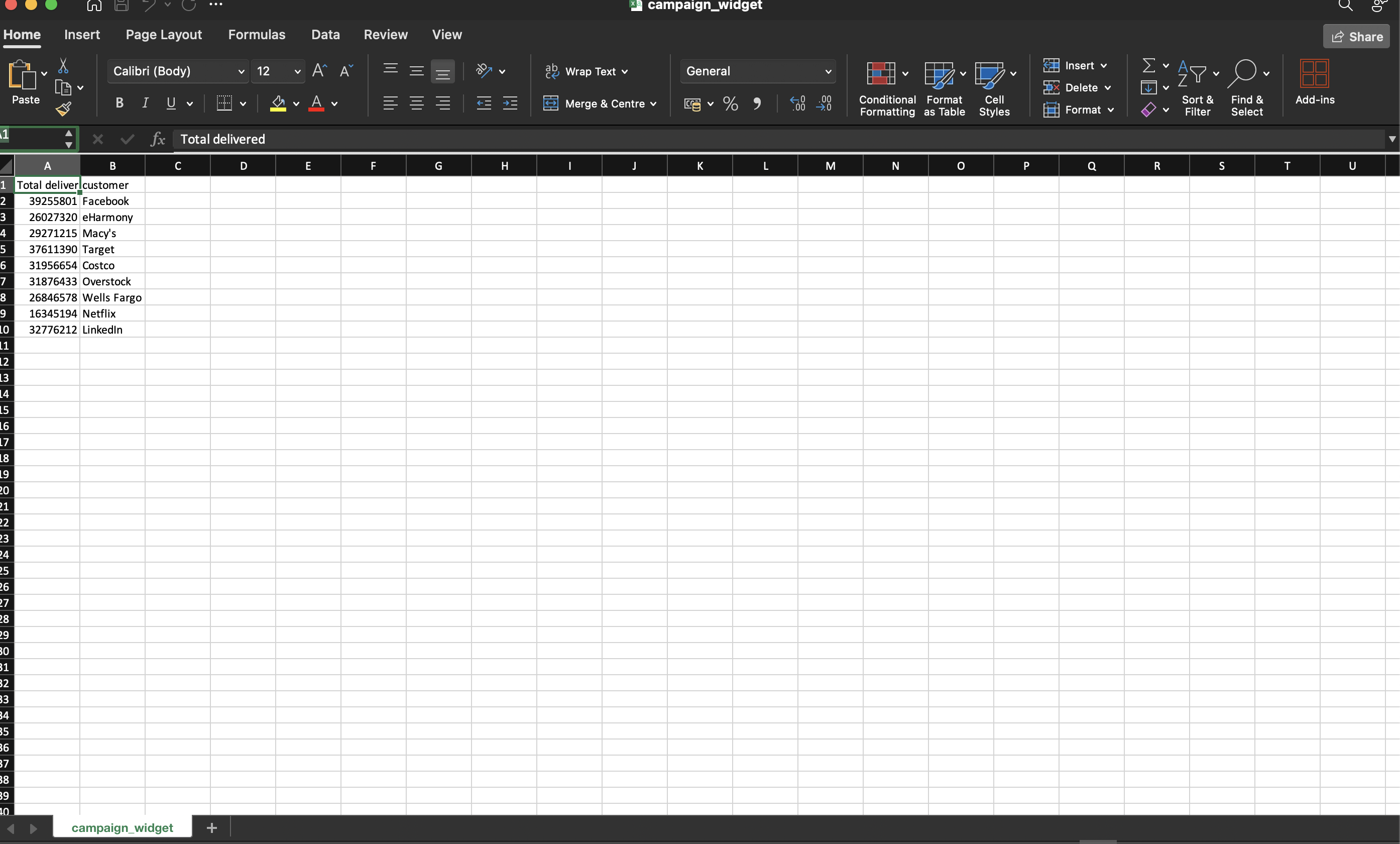Click the Paste clipboard icon
Screen dimensions: 1400x844
(22, 74)
